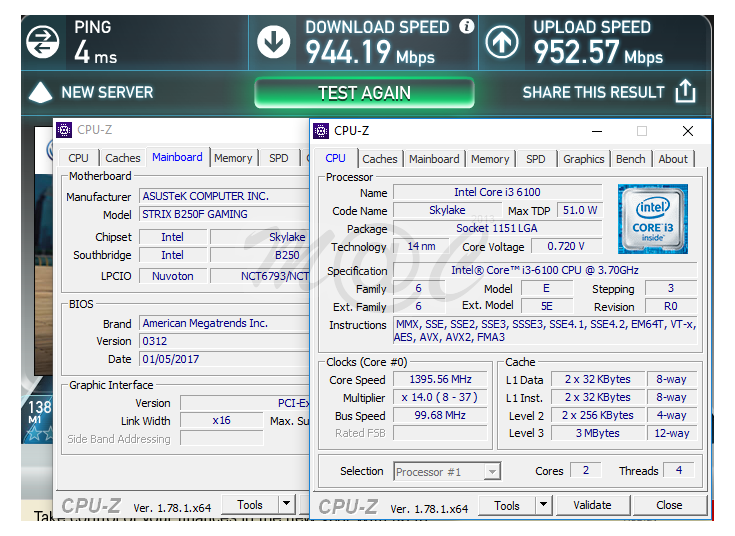
Task: Switch to Graphics tab
Action: point(584,159)
